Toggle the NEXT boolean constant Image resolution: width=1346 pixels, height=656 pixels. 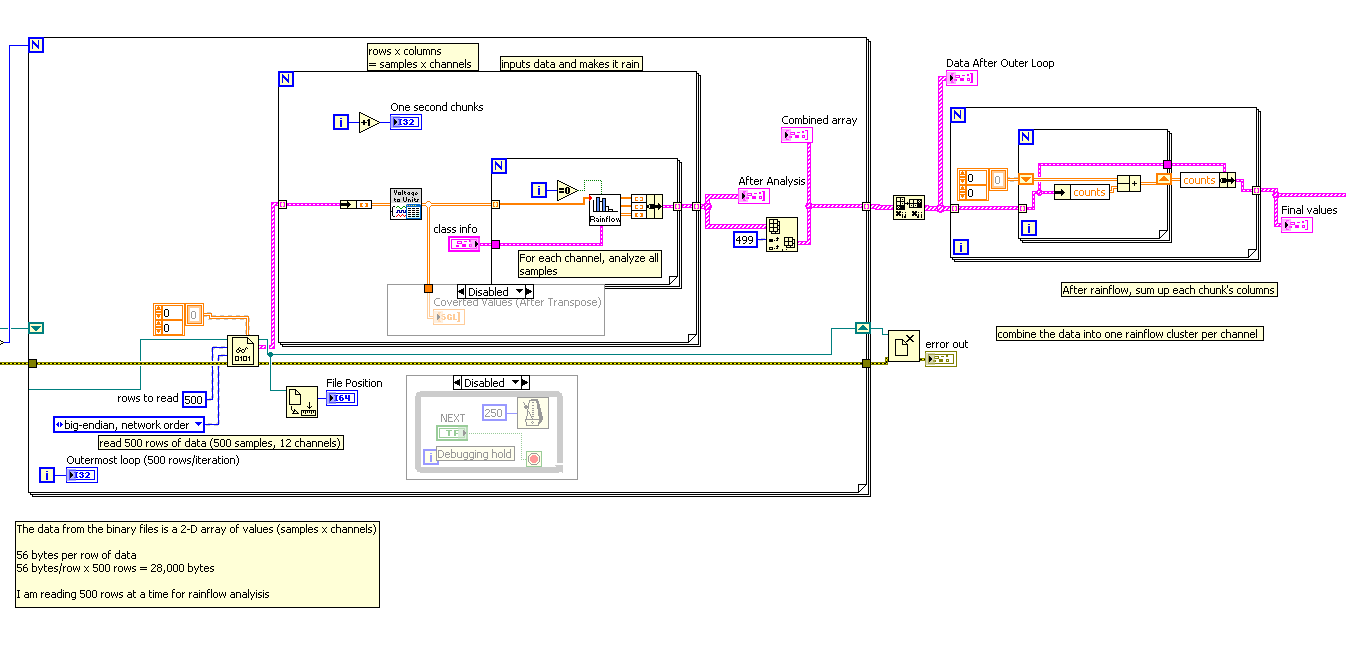tap(450, 432)
